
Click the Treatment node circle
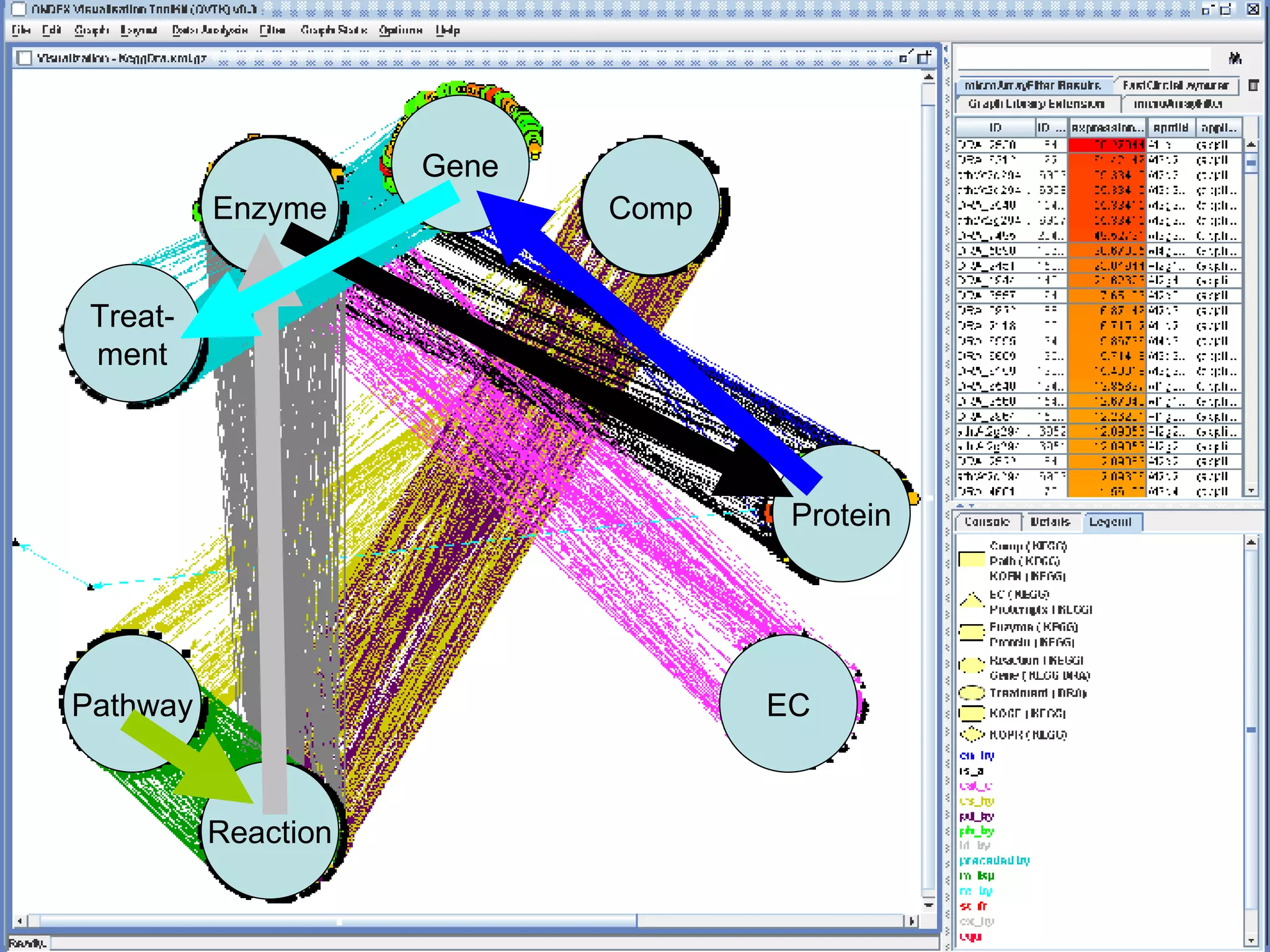(132, 334)
